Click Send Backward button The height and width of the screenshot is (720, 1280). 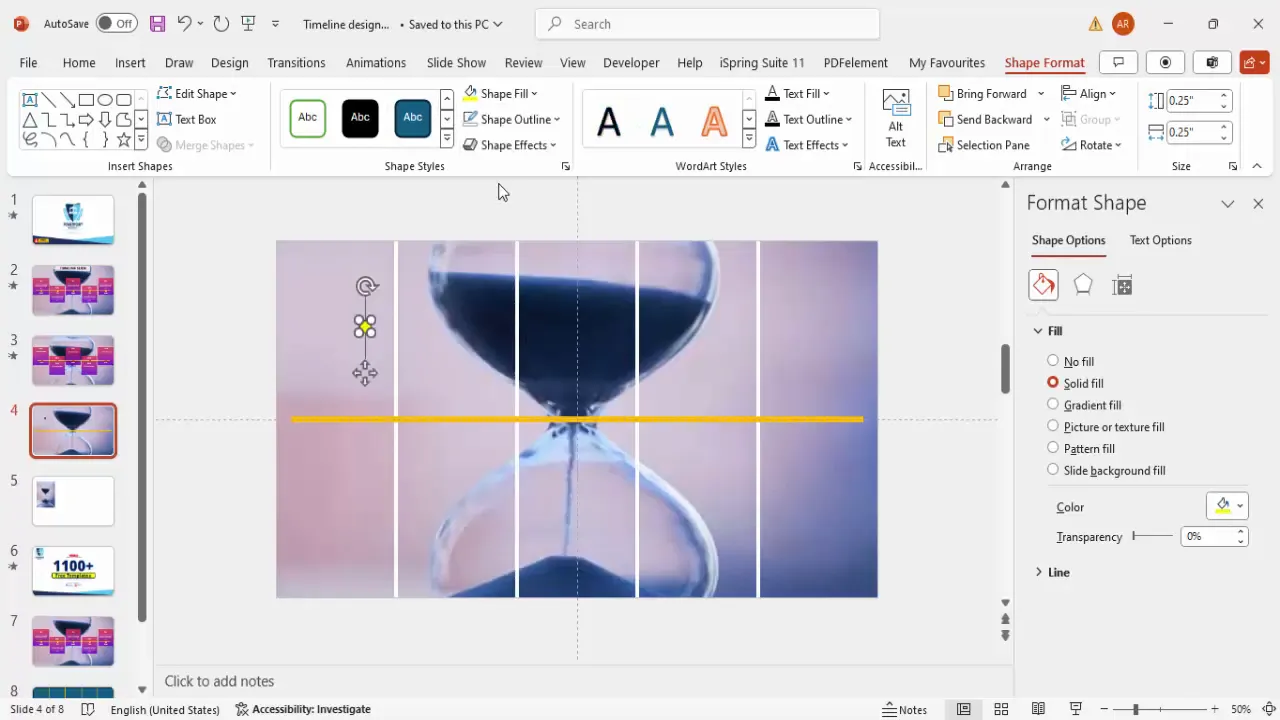point(985,119)
